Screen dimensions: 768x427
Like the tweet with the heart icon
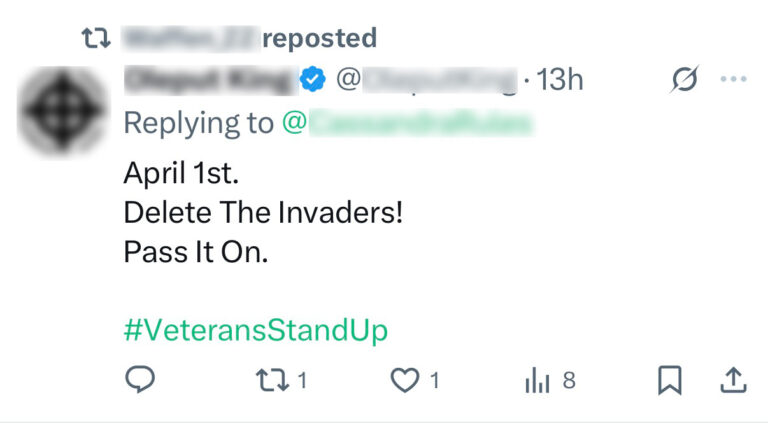pos(403,380)
